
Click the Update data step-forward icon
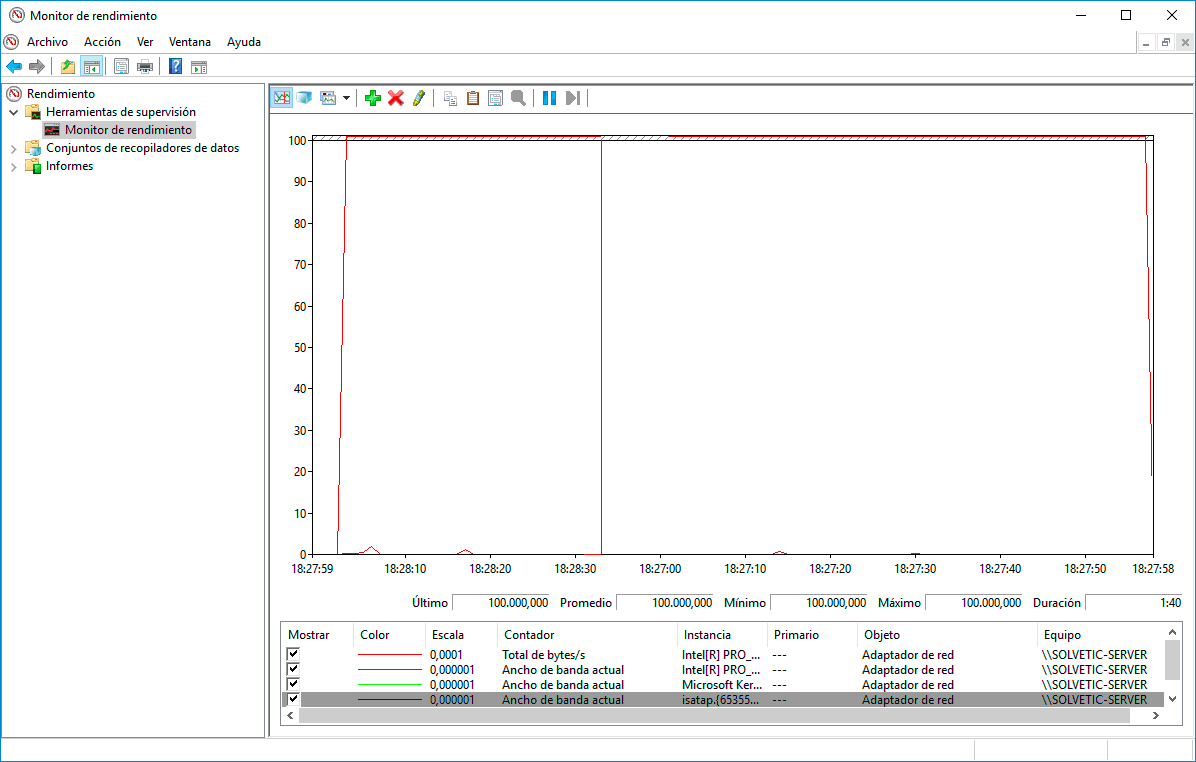coord(573,98)
